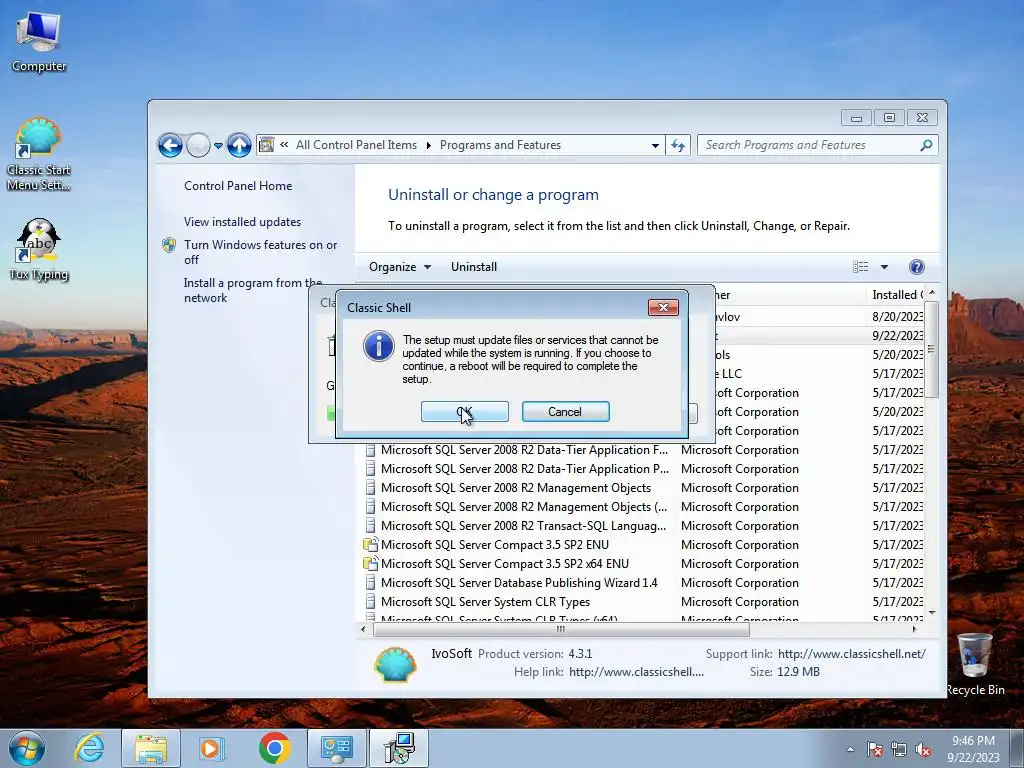The height and width of the screenshot is (768, 1024).
Task: Select Microsoft SQL Server System CLR Types row
Action: pyautogui.click(x=643, y=601)
